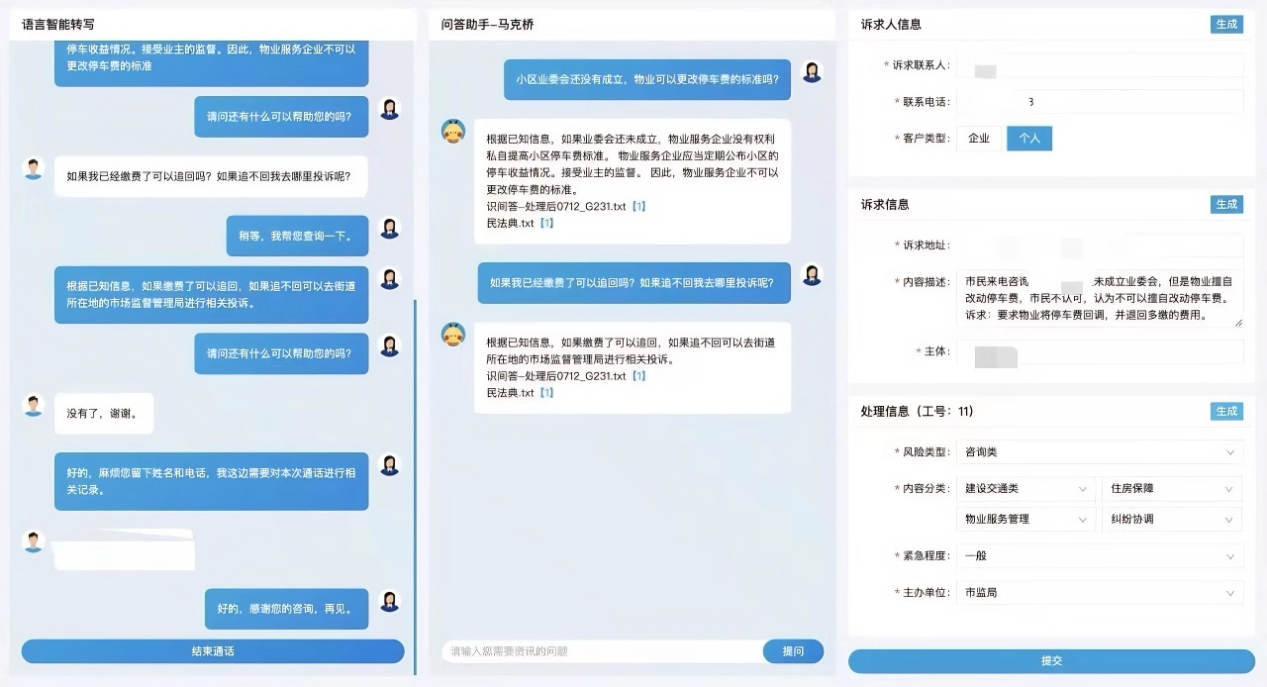Expand the 纠纷协调 dropdown

click(1172, 519)
